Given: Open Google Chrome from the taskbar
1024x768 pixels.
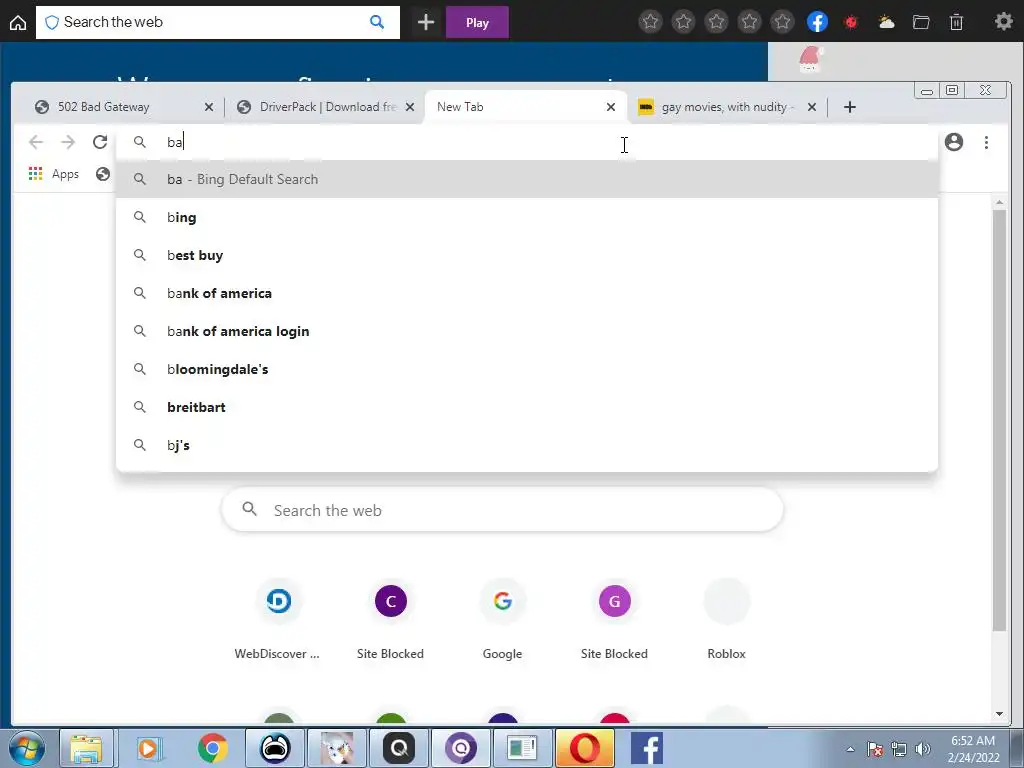Looking at the screenshot, I should click(212, 748).
